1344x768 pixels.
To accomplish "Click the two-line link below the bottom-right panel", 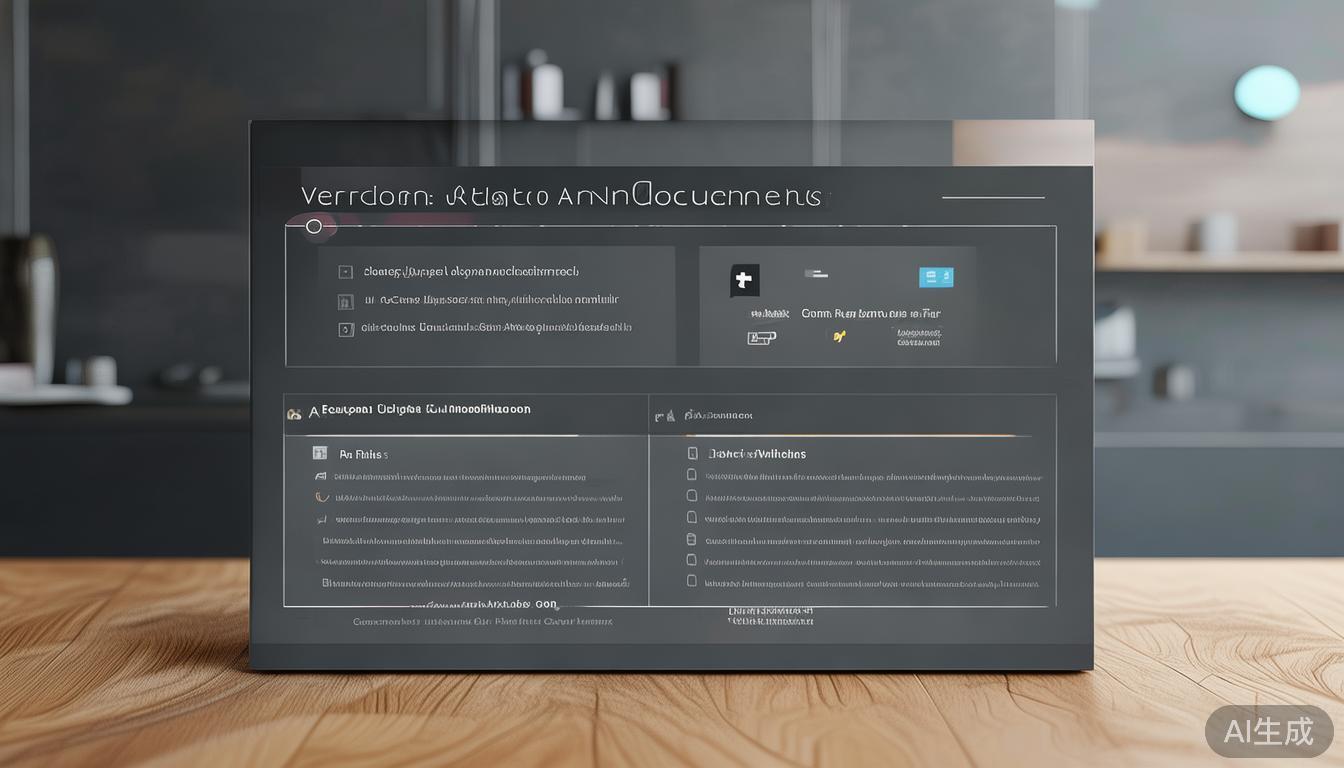I will tap(770, 616).
